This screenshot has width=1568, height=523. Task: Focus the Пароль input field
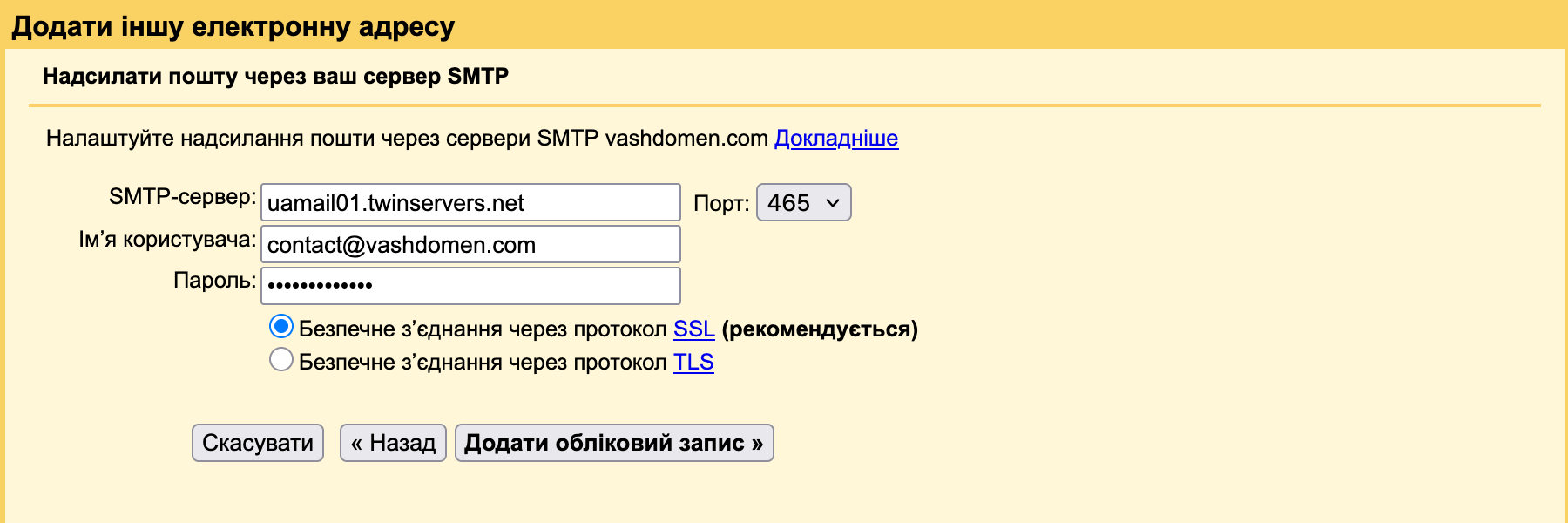pos(470,285)
